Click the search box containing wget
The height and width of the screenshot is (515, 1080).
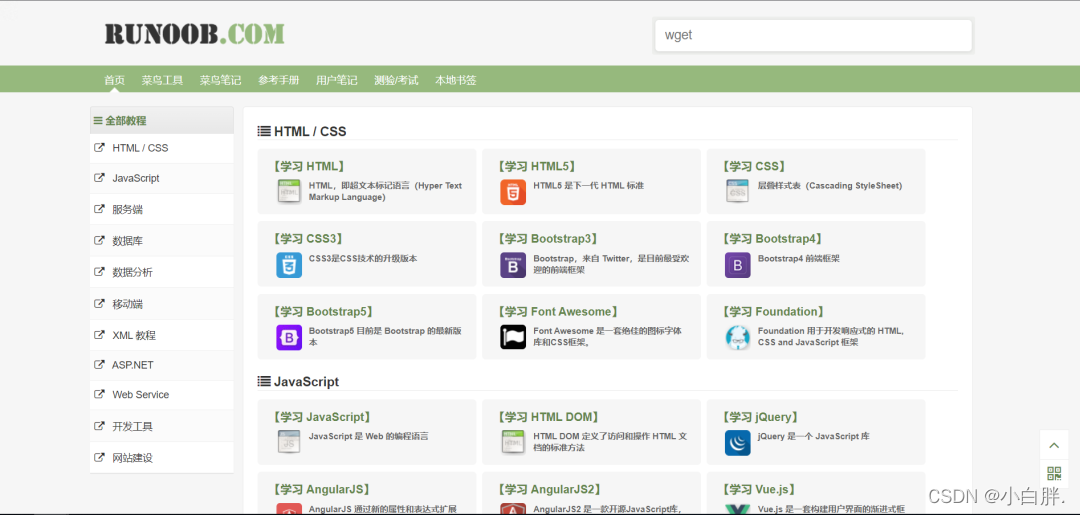813,35
